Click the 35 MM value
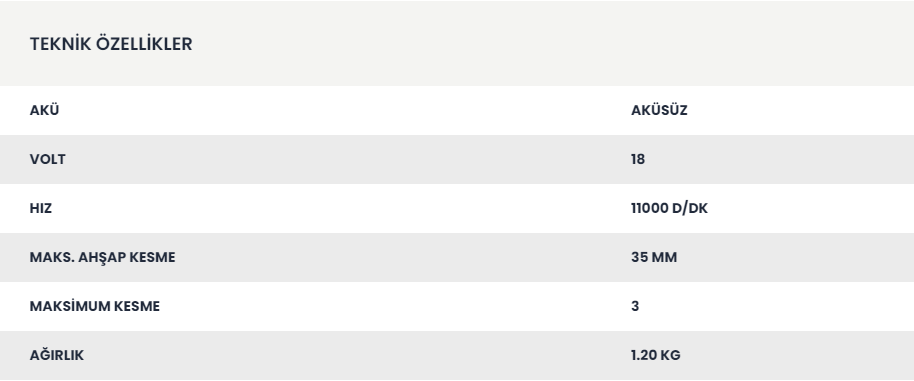The height and width of the screenshot is (381, 914). coord(654,257)
